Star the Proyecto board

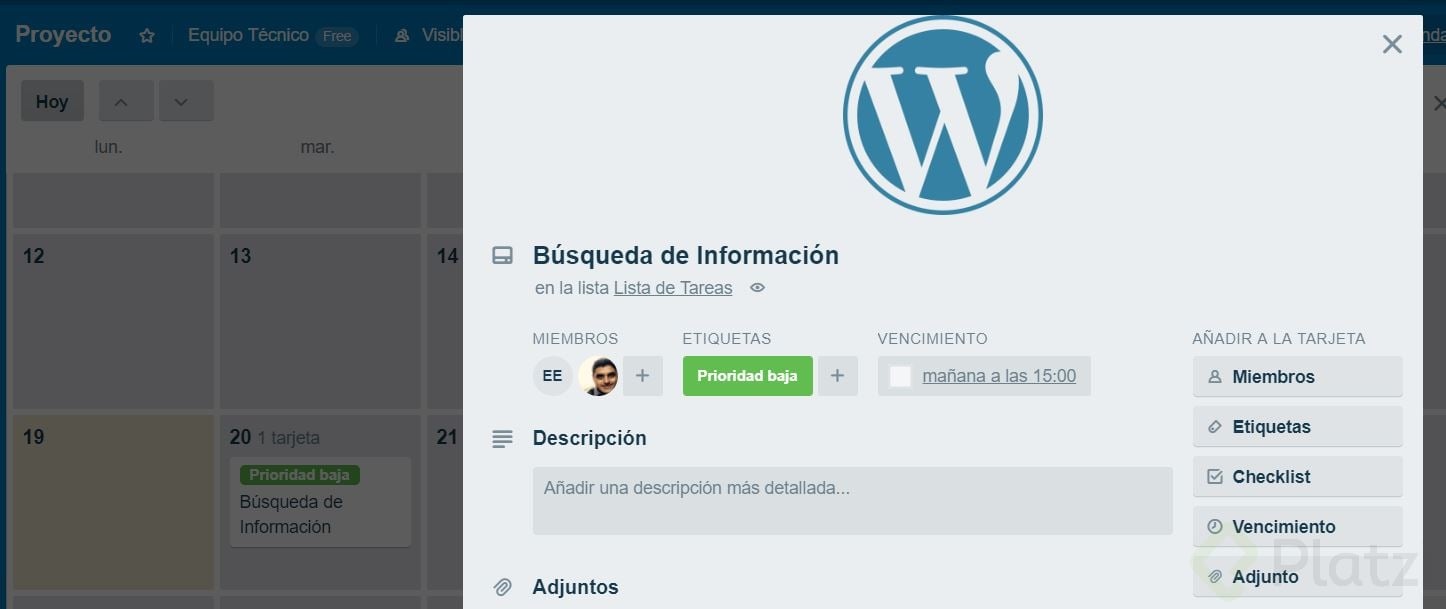[147, 36]
